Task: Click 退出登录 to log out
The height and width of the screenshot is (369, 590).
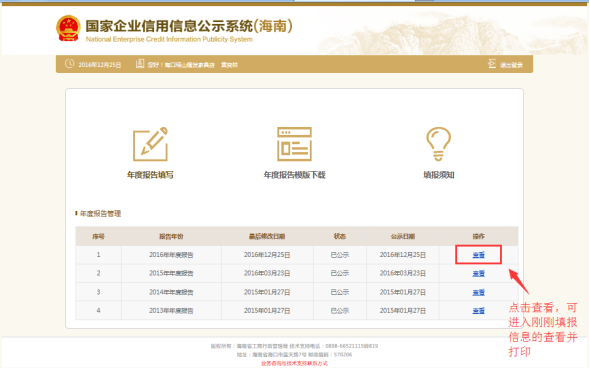Action: click(511, 65)
